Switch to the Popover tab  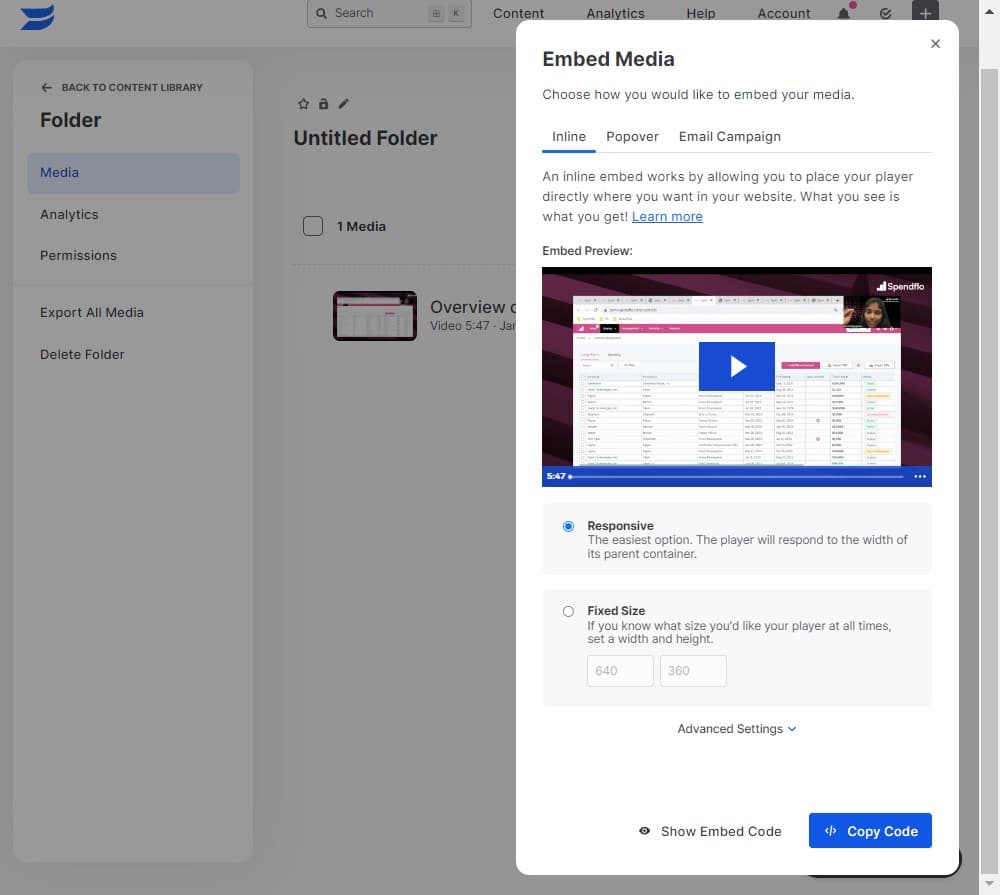[632, 137]
